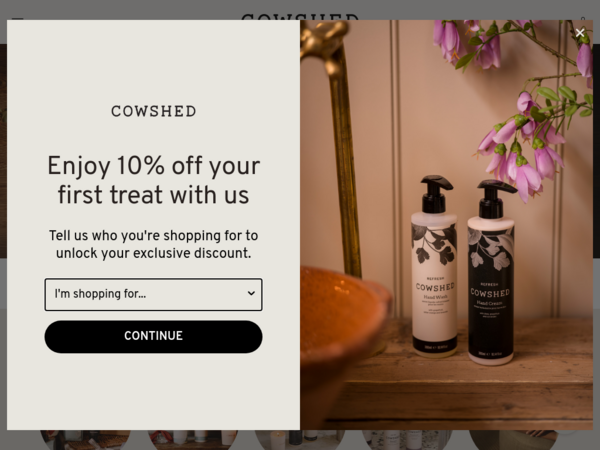Select the second circular category thumbnail
The width and height of the screenshot is (600, 450).
pos(192,440)
